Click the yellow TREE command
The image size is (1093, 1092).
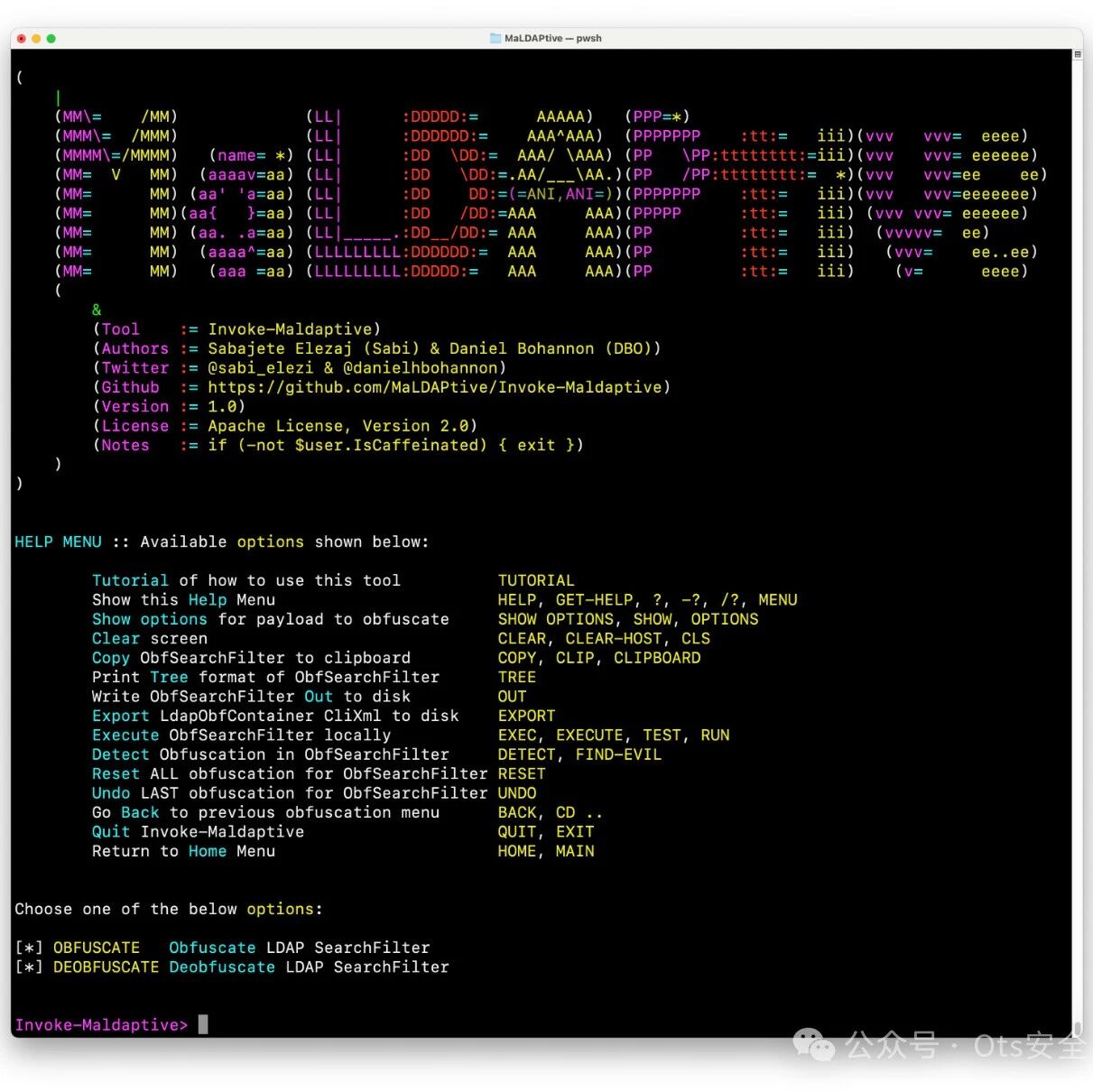point(517,677)
